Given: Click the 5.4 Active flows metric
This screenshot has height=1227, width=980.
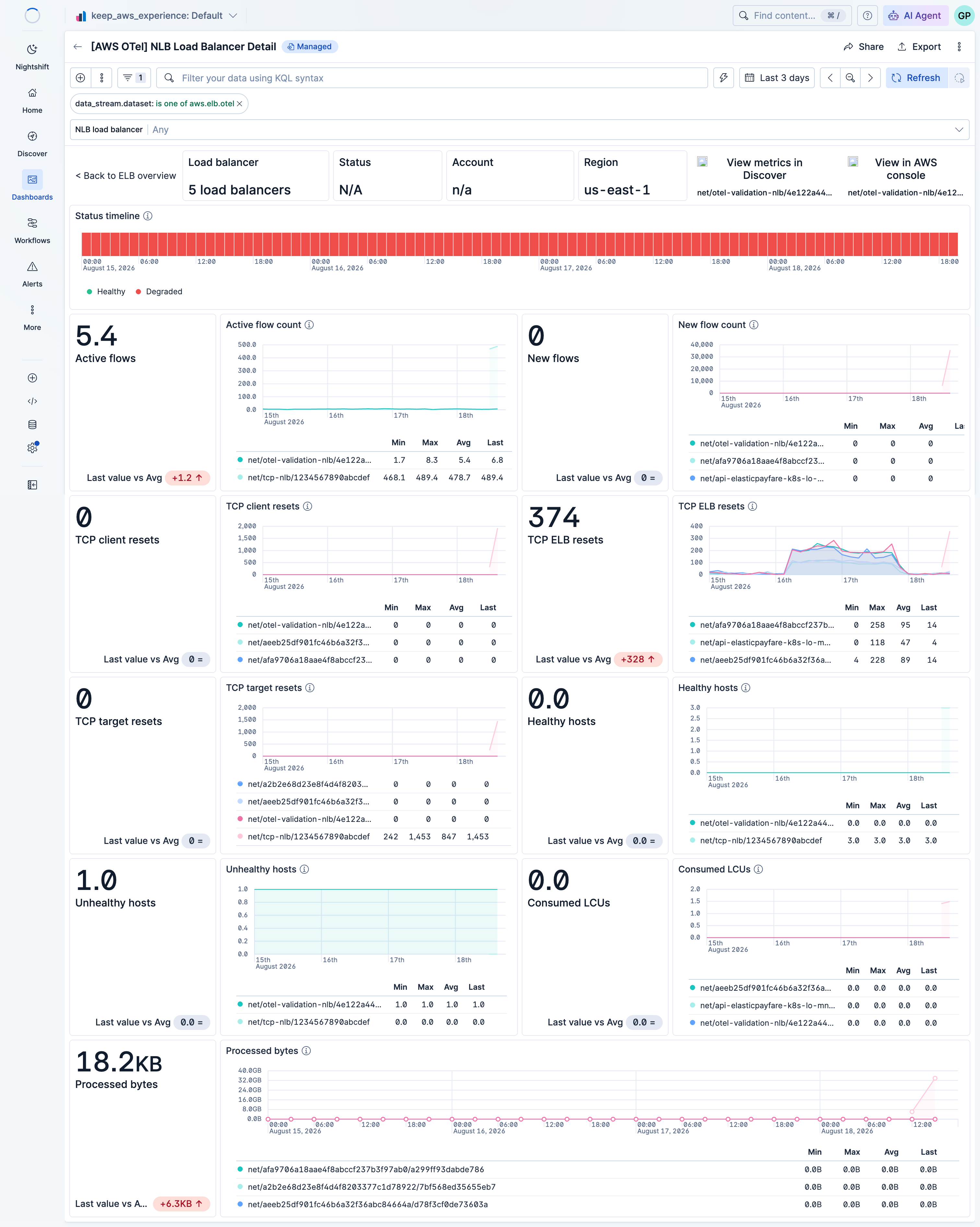Looking at the screenshot, I should (x=96, y=336).
